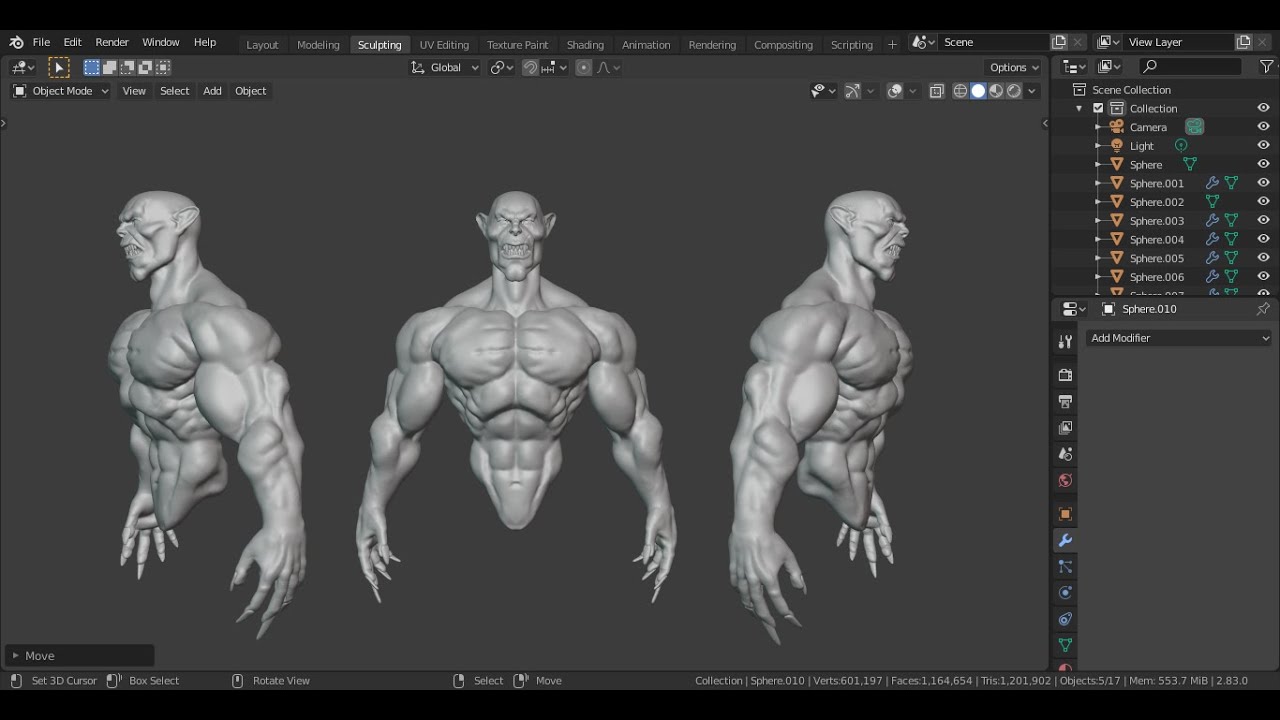1280x720 pixels.
Task: Switch to the Shading workspace tab
Action: coord(585,44)
